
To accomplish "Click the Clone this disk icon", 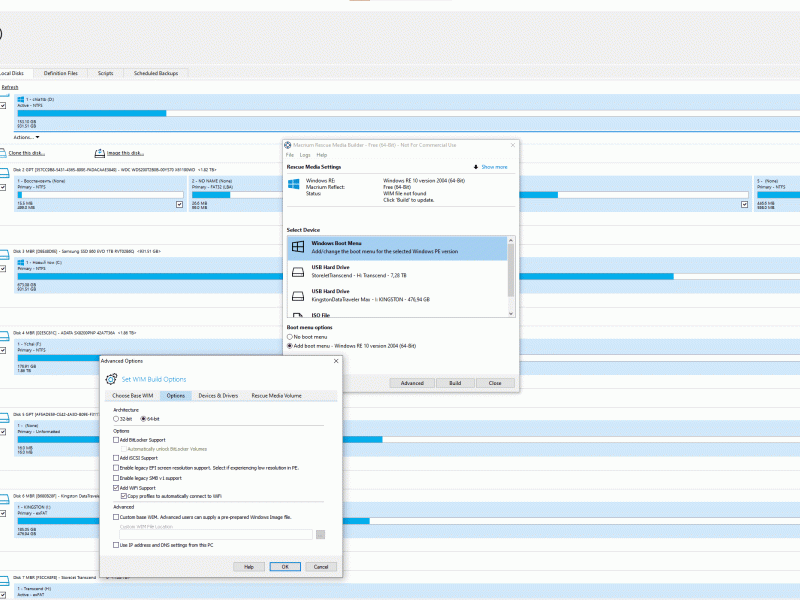I will click(3, 153).
